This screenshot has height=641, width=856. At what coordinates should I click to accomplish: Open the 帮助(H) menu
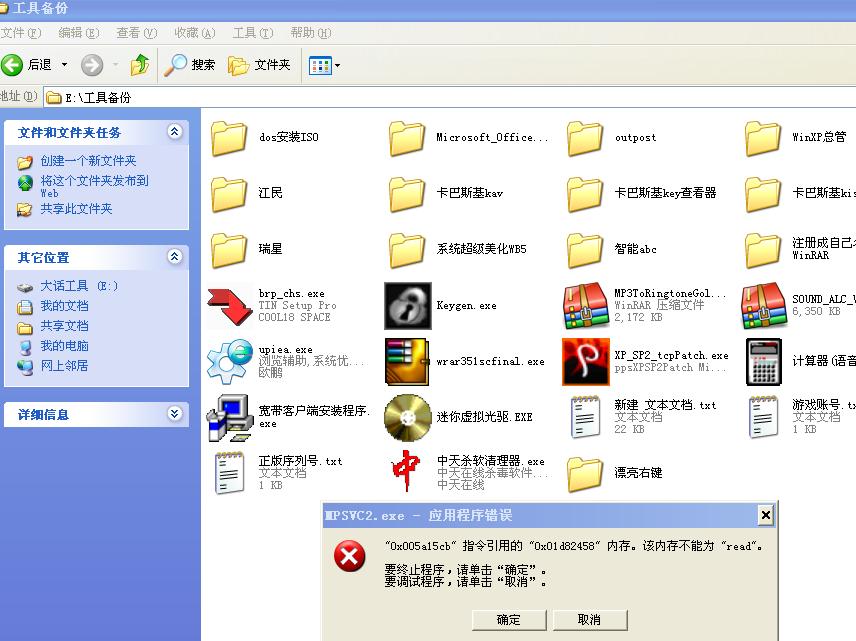[x=311, y=33]
